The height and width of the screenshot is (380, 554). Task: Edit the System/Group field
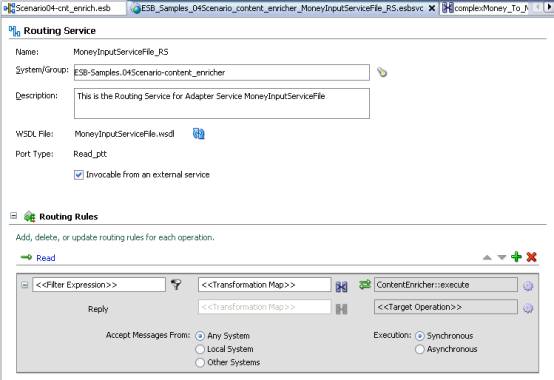click(x=222, y=72)
